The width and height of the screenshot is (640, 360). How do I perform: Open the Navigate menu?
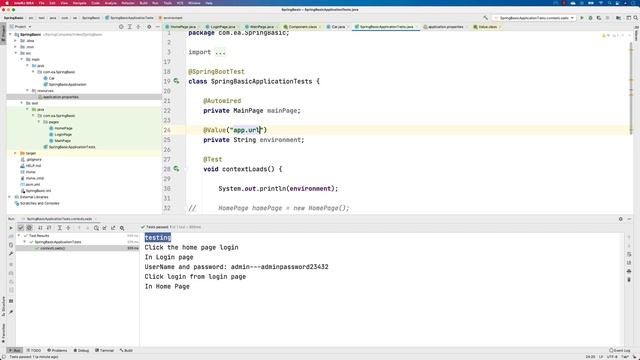coord(80,3)
